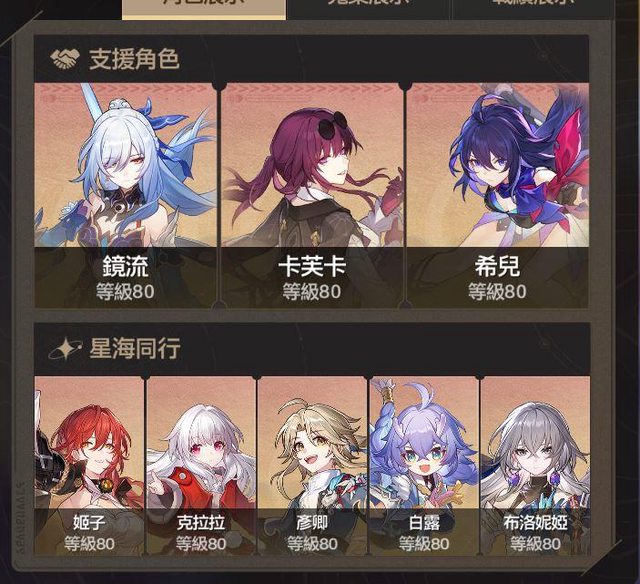Viewport: 640px width, 584px height.
Task: Open the 白露 character card
Action: [424, 466]
